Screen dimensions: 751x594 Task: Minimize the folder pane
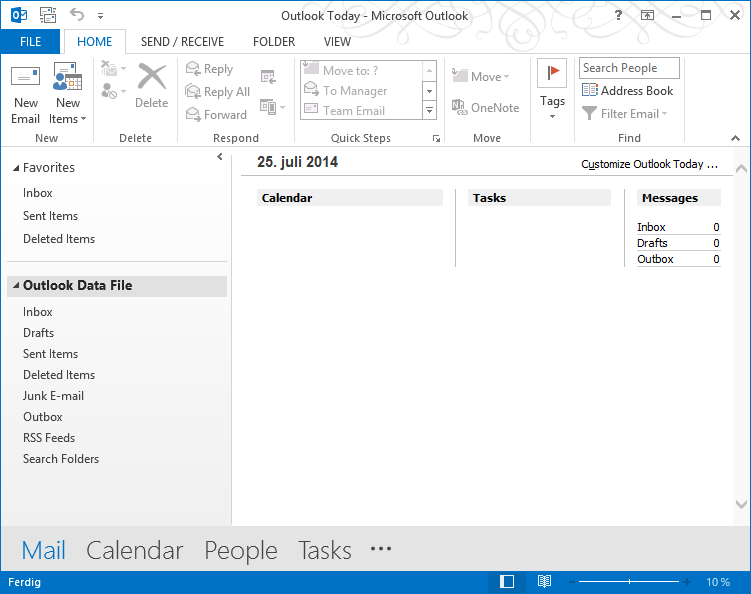pos(220,156)
